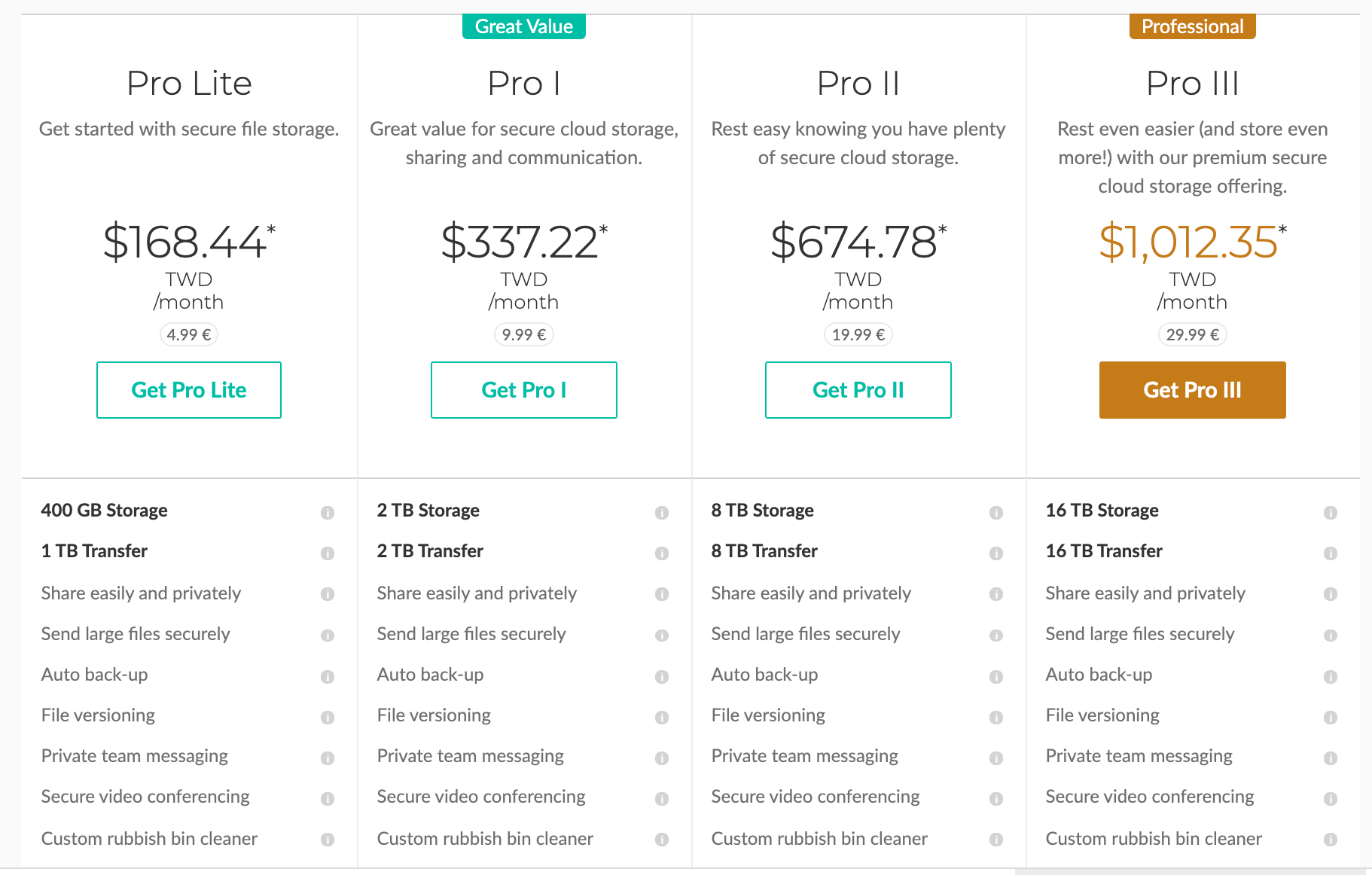The height and width of the screenshot is (875, 1372).
Task: Show info for 16 TB Transfer
Action: click(x=1331, y=553)
